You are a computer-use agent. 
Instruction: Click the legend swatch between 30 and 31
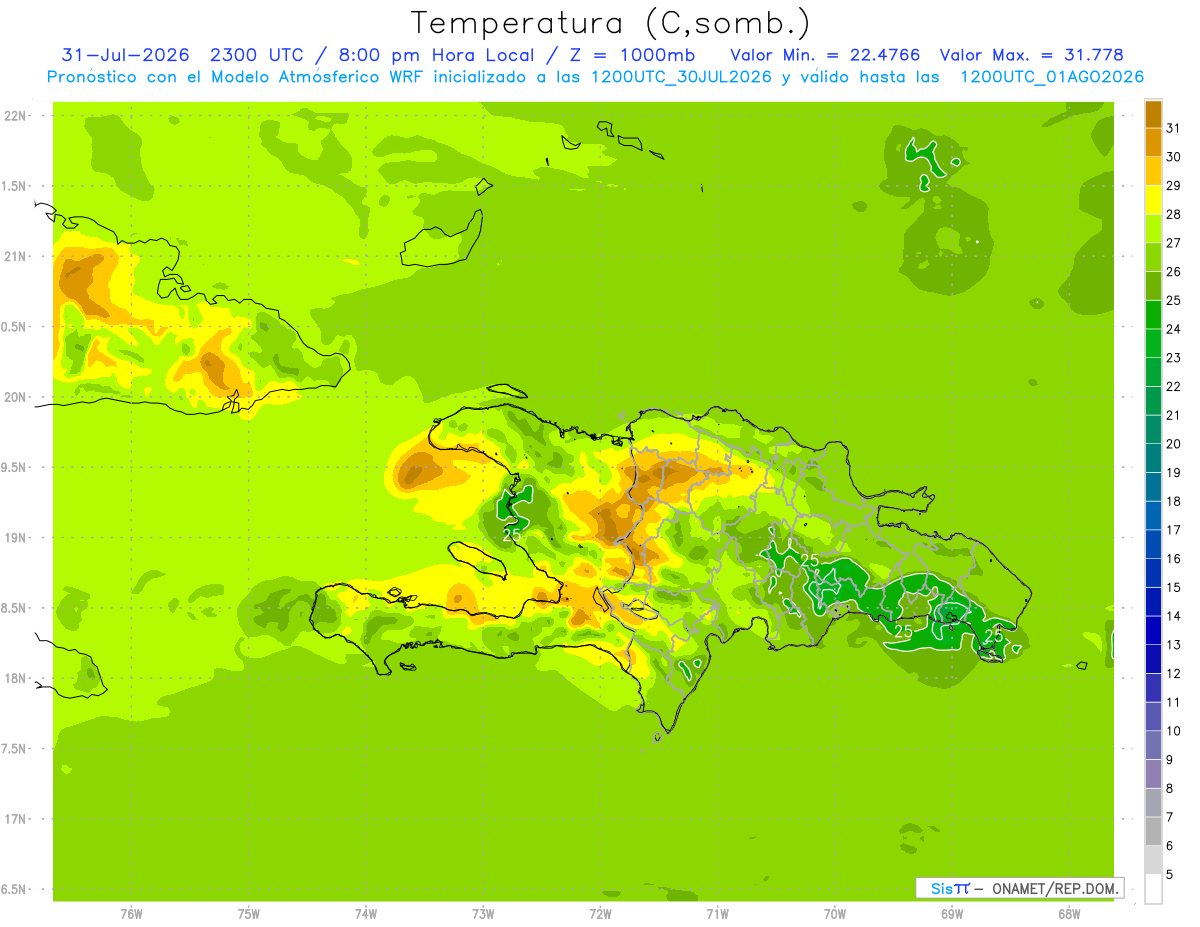coord(1153,143)
